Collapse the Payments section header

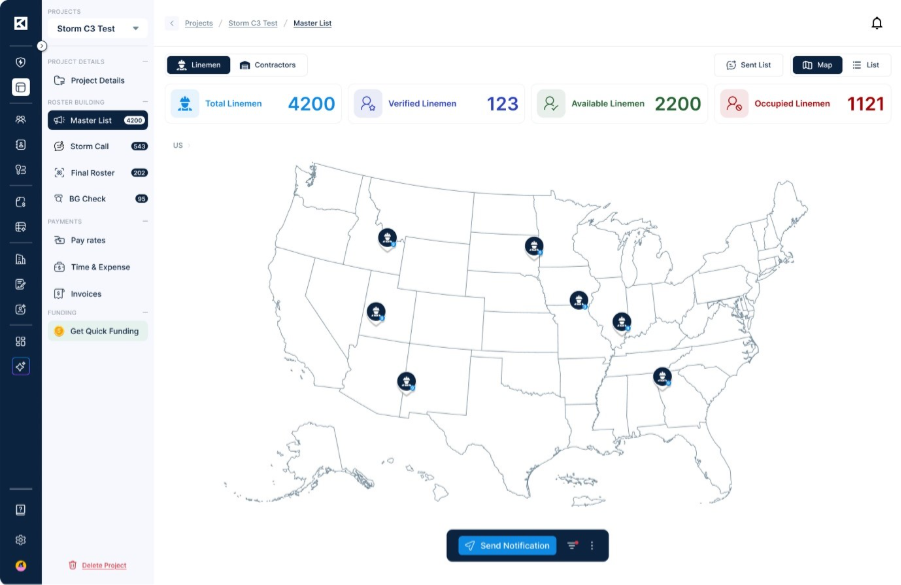[x=145, y=221]
